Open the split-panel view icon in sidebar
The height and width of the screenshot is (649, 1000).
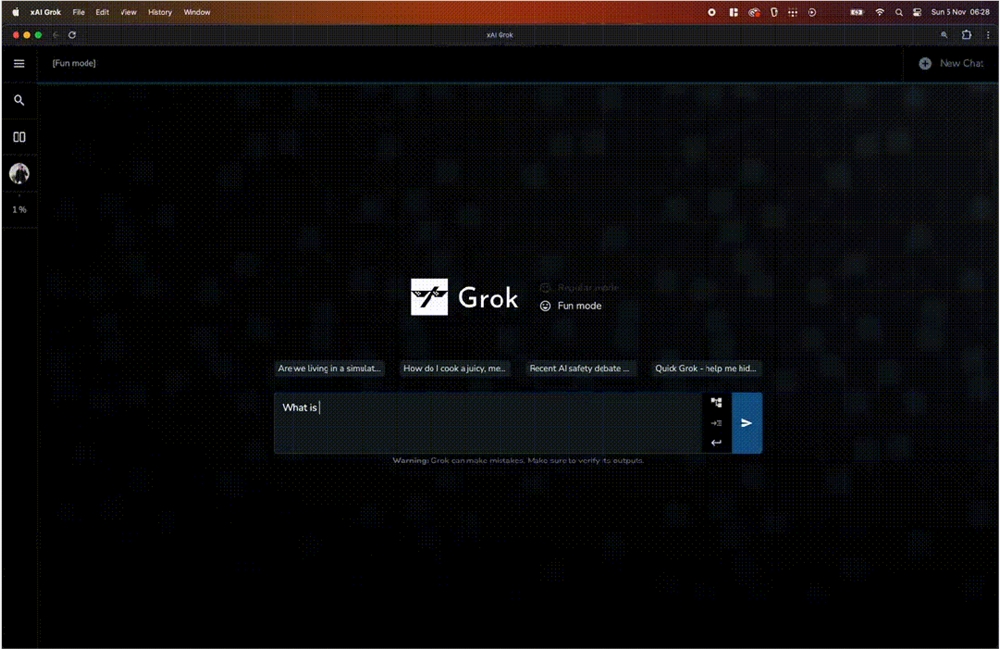pos(19,137)
